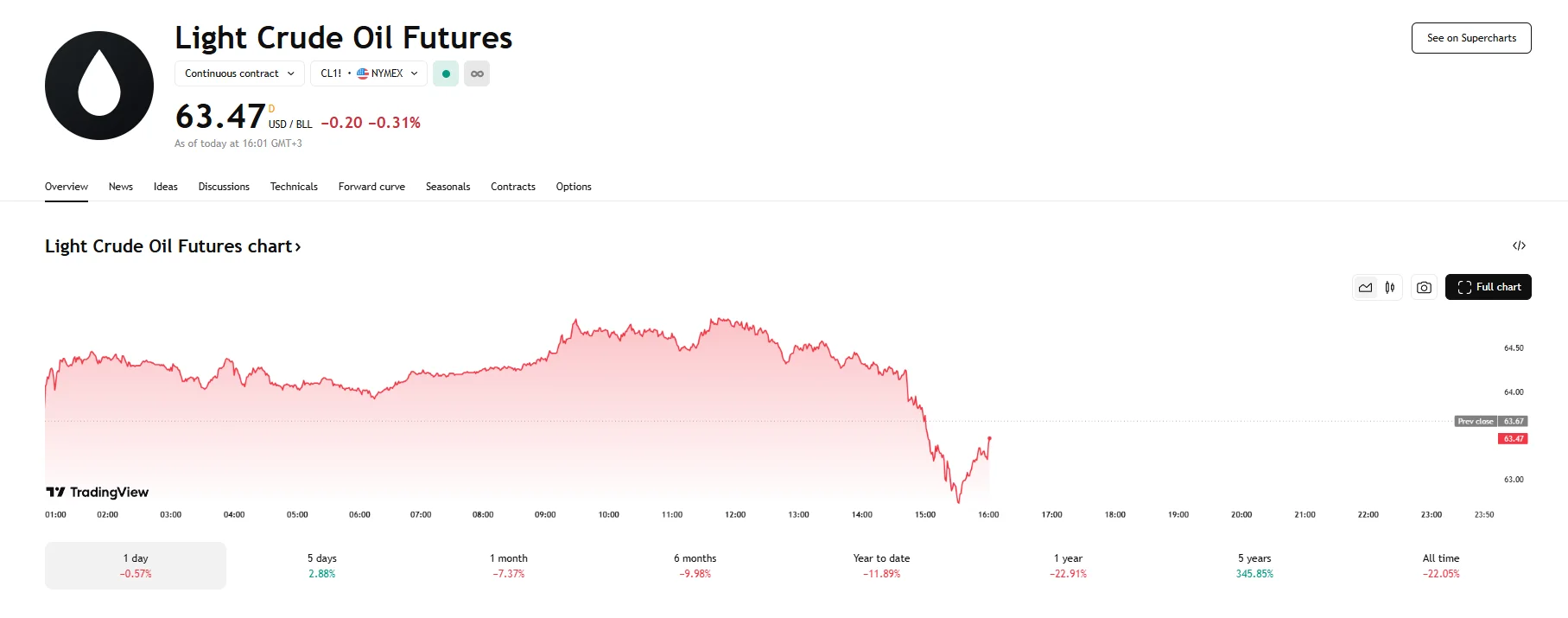Take a snapshot with the camera icon
Viewport: 1568px width, 618px height.
pos(1424,287)
